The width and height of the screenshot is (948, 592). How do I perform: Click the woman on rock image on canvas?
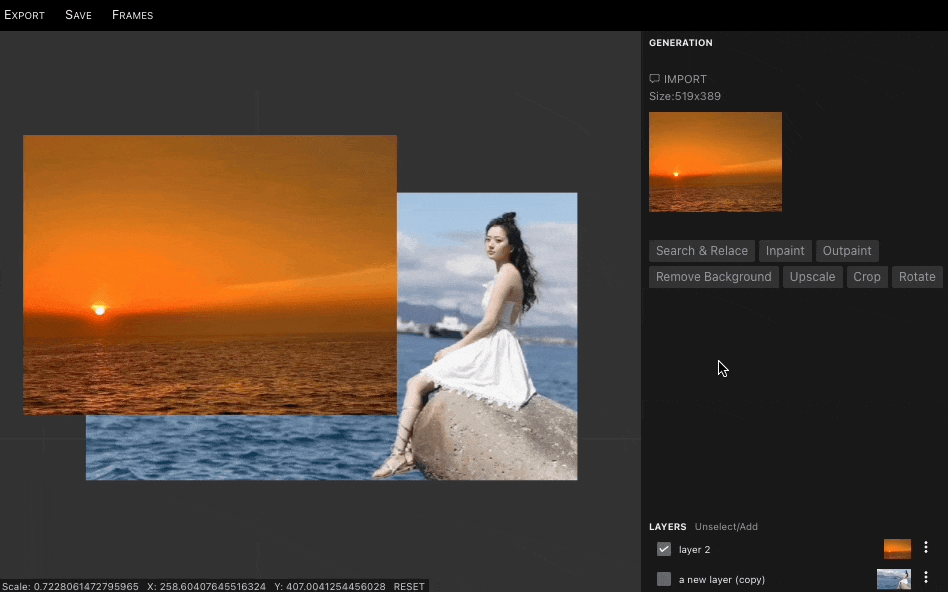(x=490, y=330)
